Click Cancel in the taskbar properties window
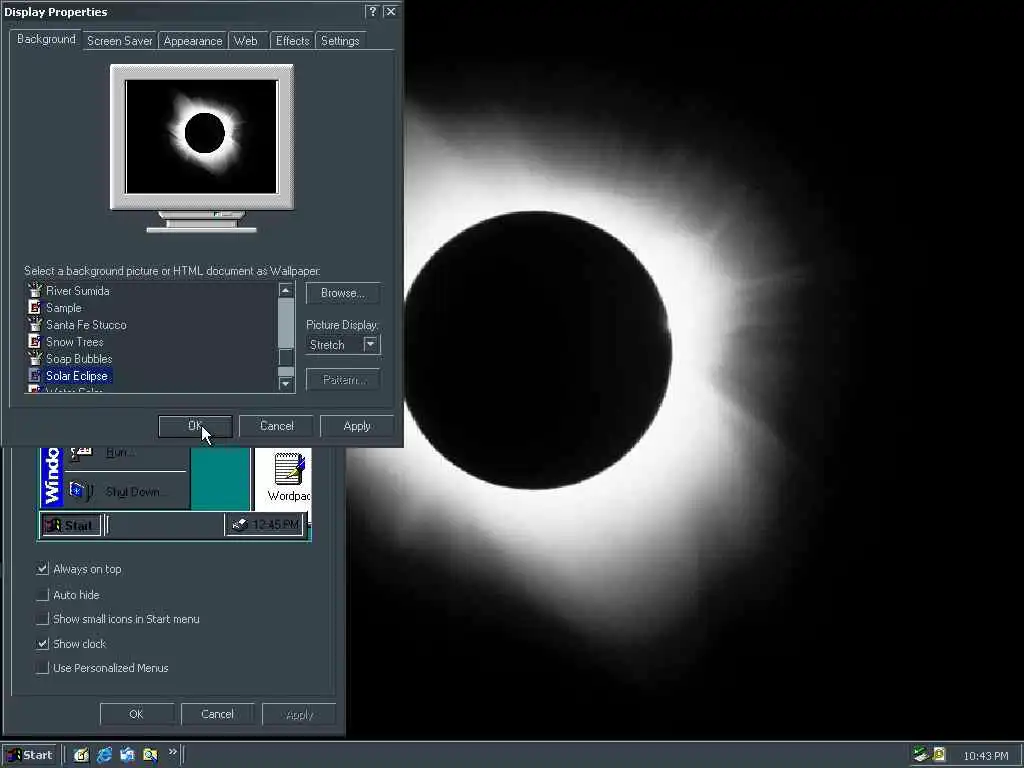The width and height of the screenshot is (1024, 768). point(217,714)
